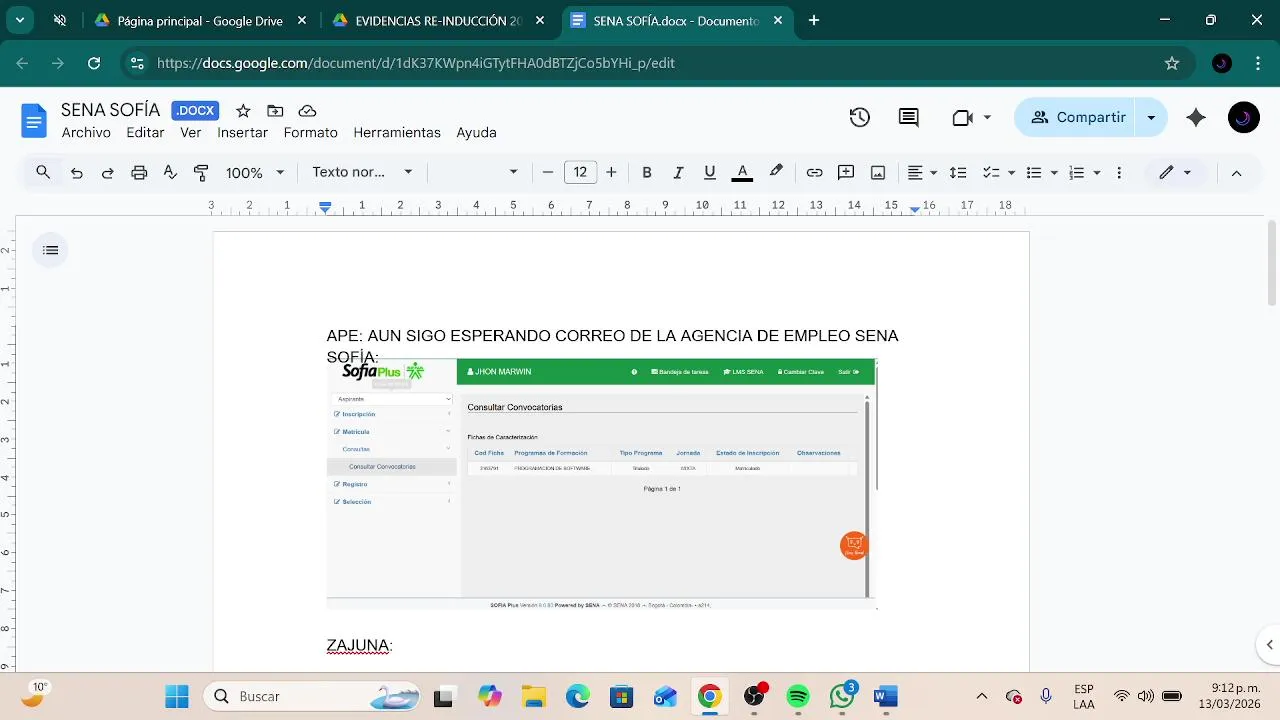1280x720 pixels.
Task: Decrease the font size
Action: 548,173
